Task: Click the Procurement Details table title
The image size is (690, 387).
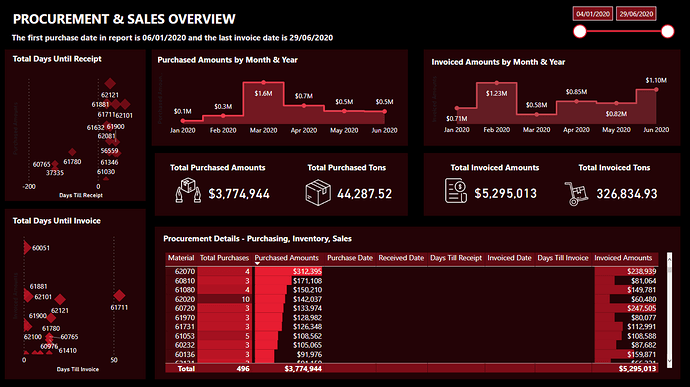Action: click(257, 239)
